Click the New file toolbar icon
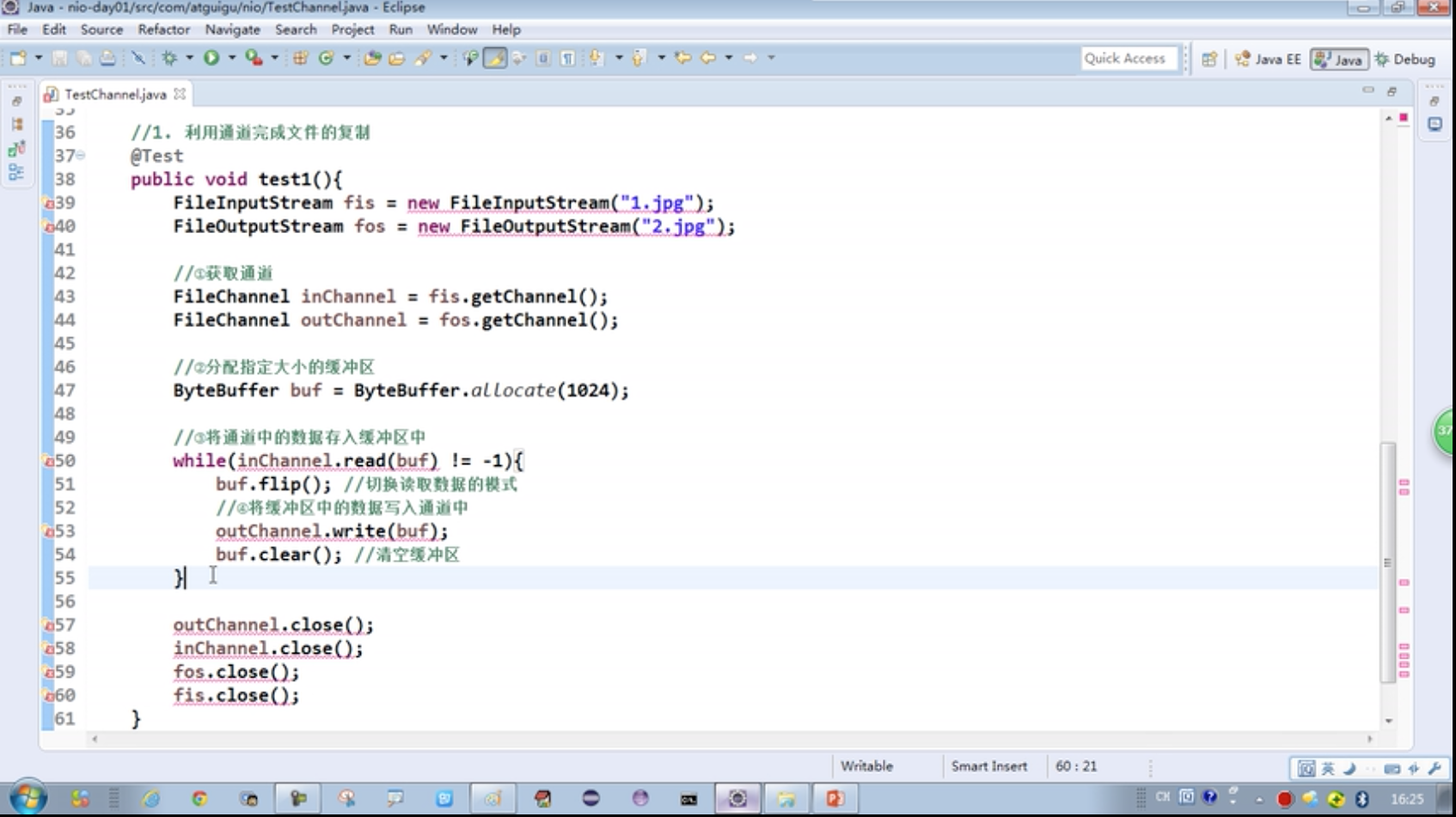 click(17, 58)
